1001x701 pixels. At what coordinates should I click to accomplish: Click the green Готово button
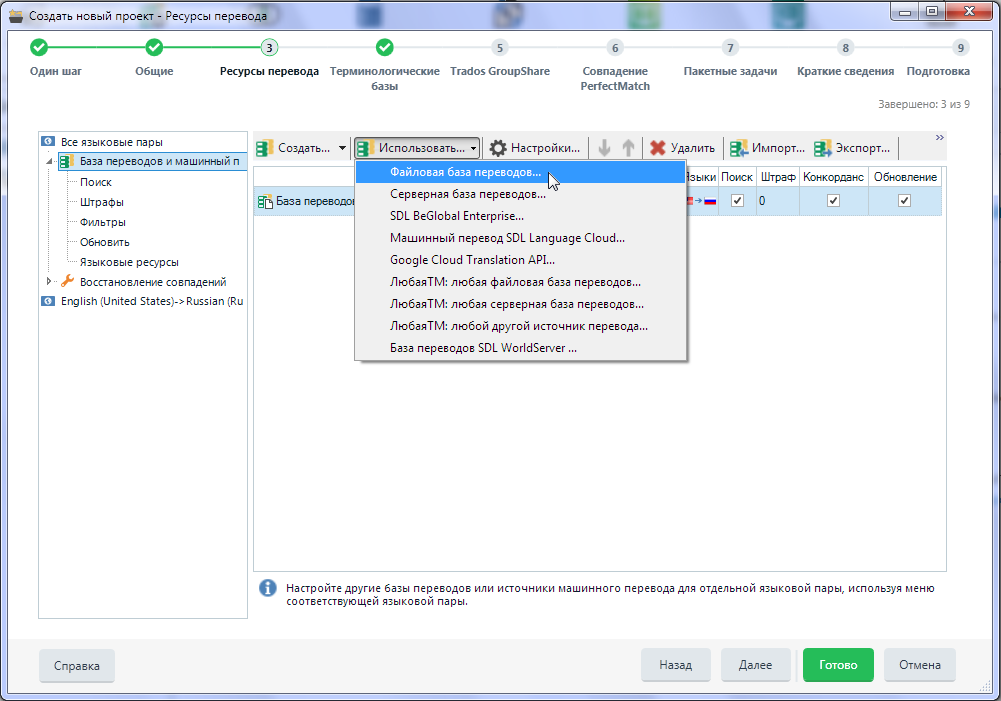tap(838, 665)
